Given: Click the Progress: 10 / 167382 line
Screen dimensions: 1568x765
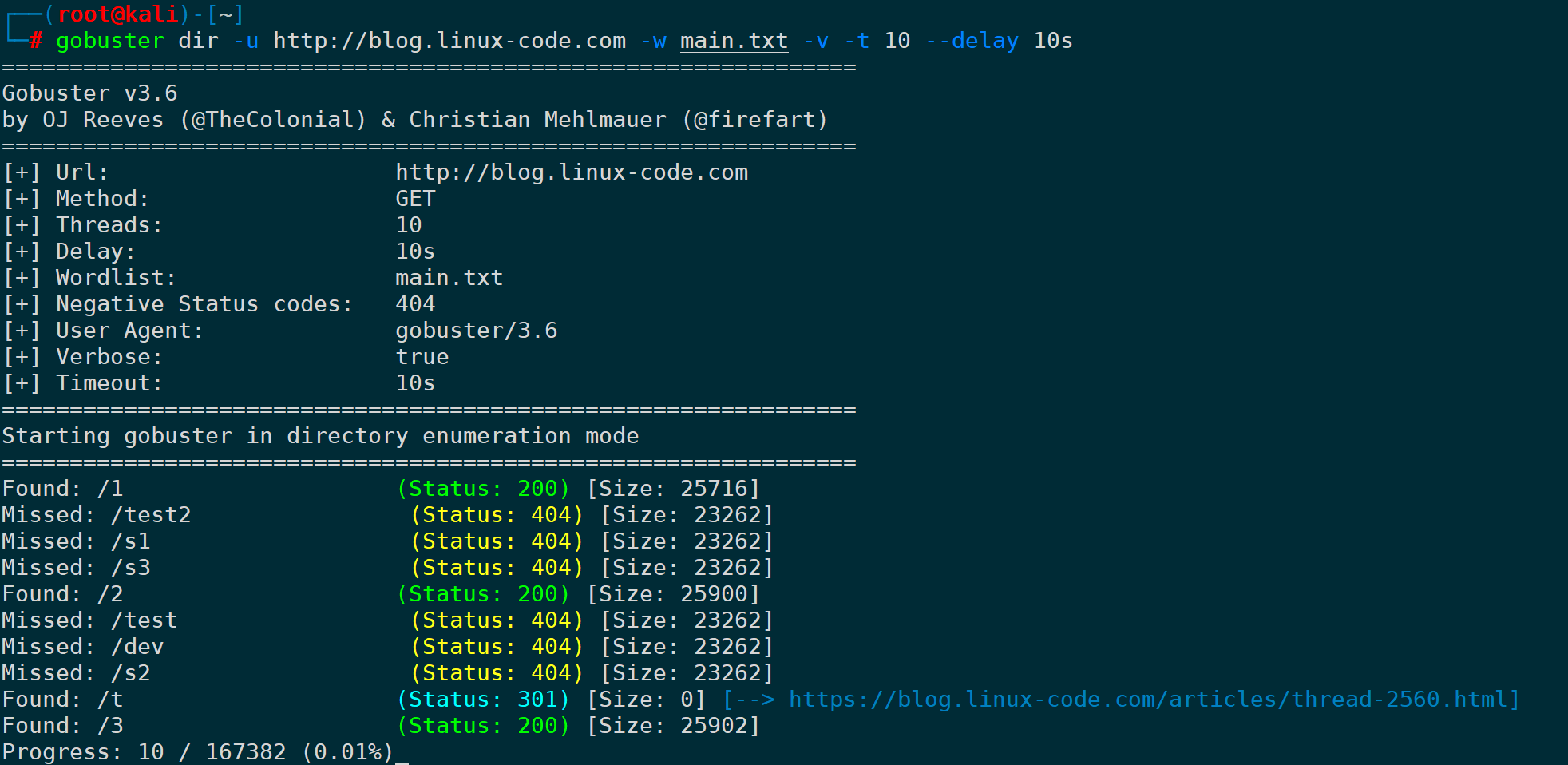Looking at the screenshot, I should [x=198, y=752].
